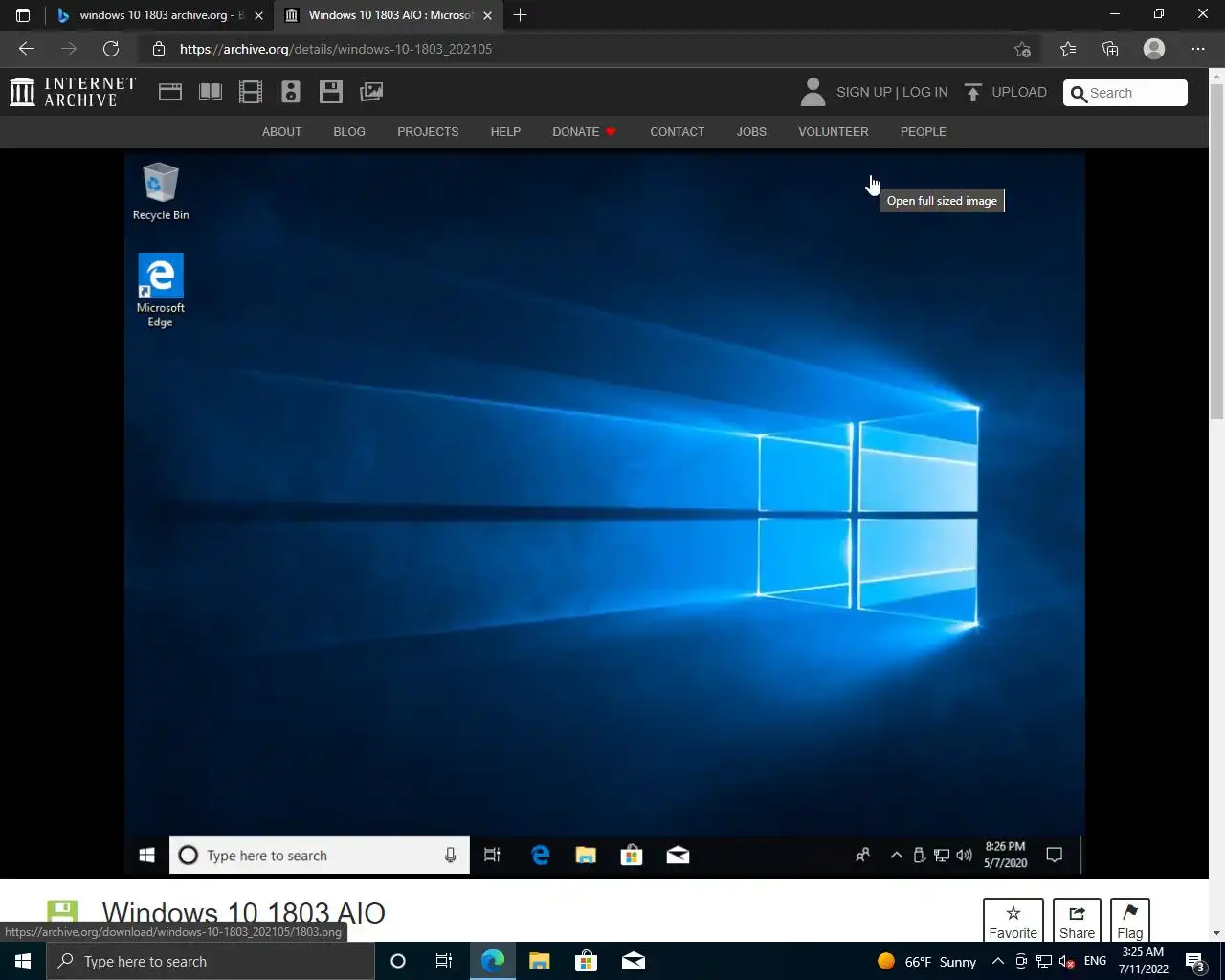Open the Internet Archive web (Wayback) icon
This screenshot has height=980, width=1225.
point(170,92)
